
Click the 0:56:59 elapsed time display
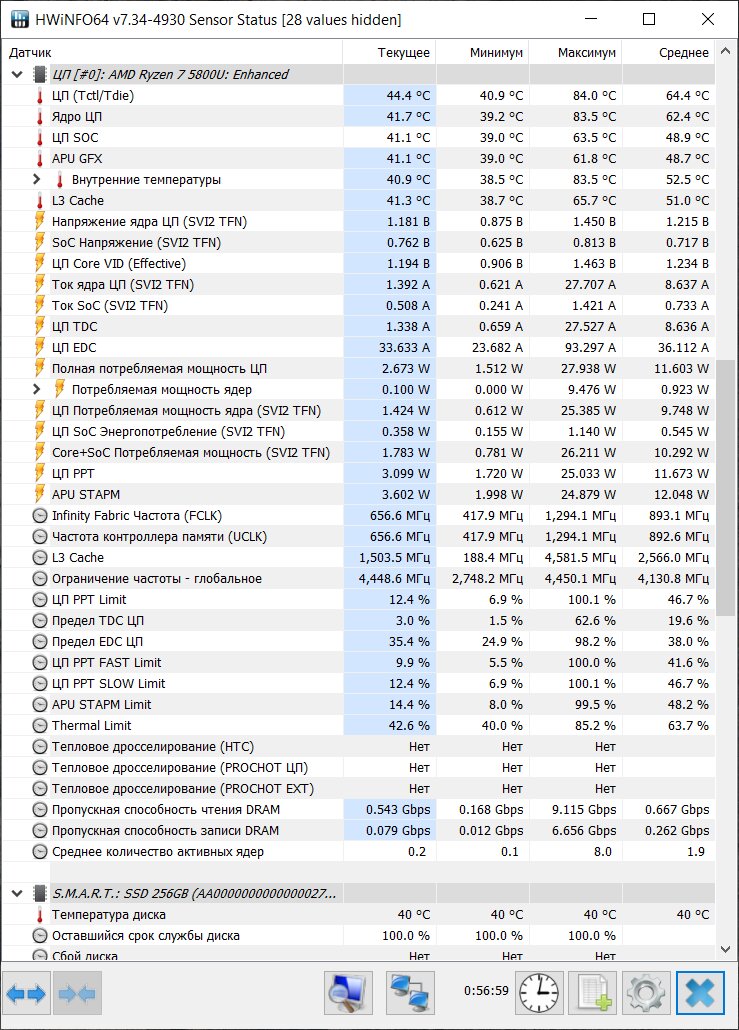486,991
